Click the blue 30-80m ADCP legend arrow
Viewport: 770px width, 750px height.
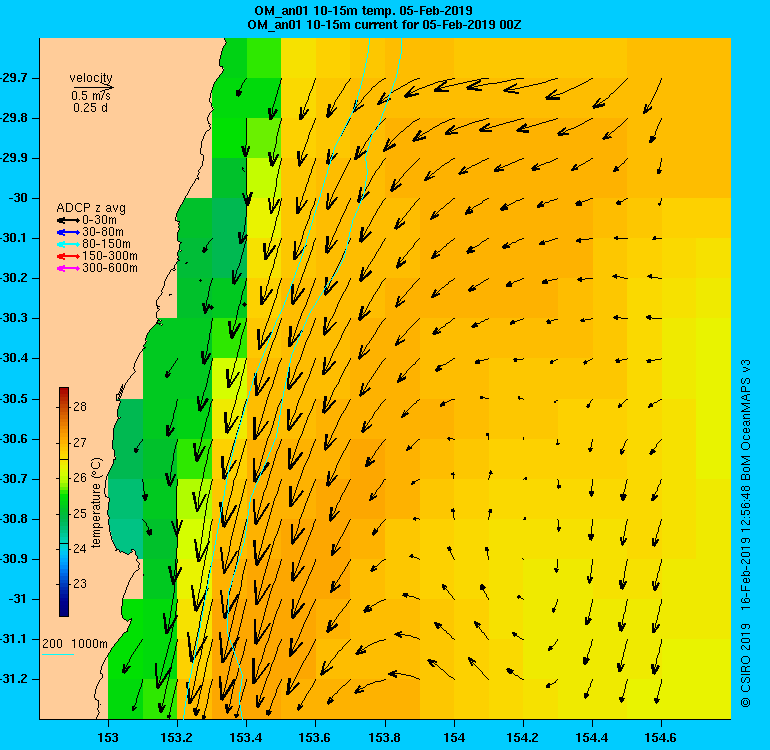(68, 232)
